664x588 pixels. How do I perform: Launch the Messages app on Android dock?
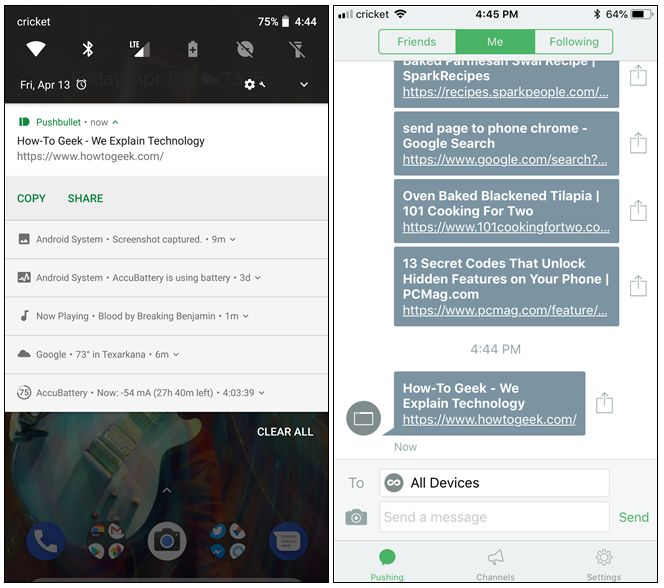point(288,541)
